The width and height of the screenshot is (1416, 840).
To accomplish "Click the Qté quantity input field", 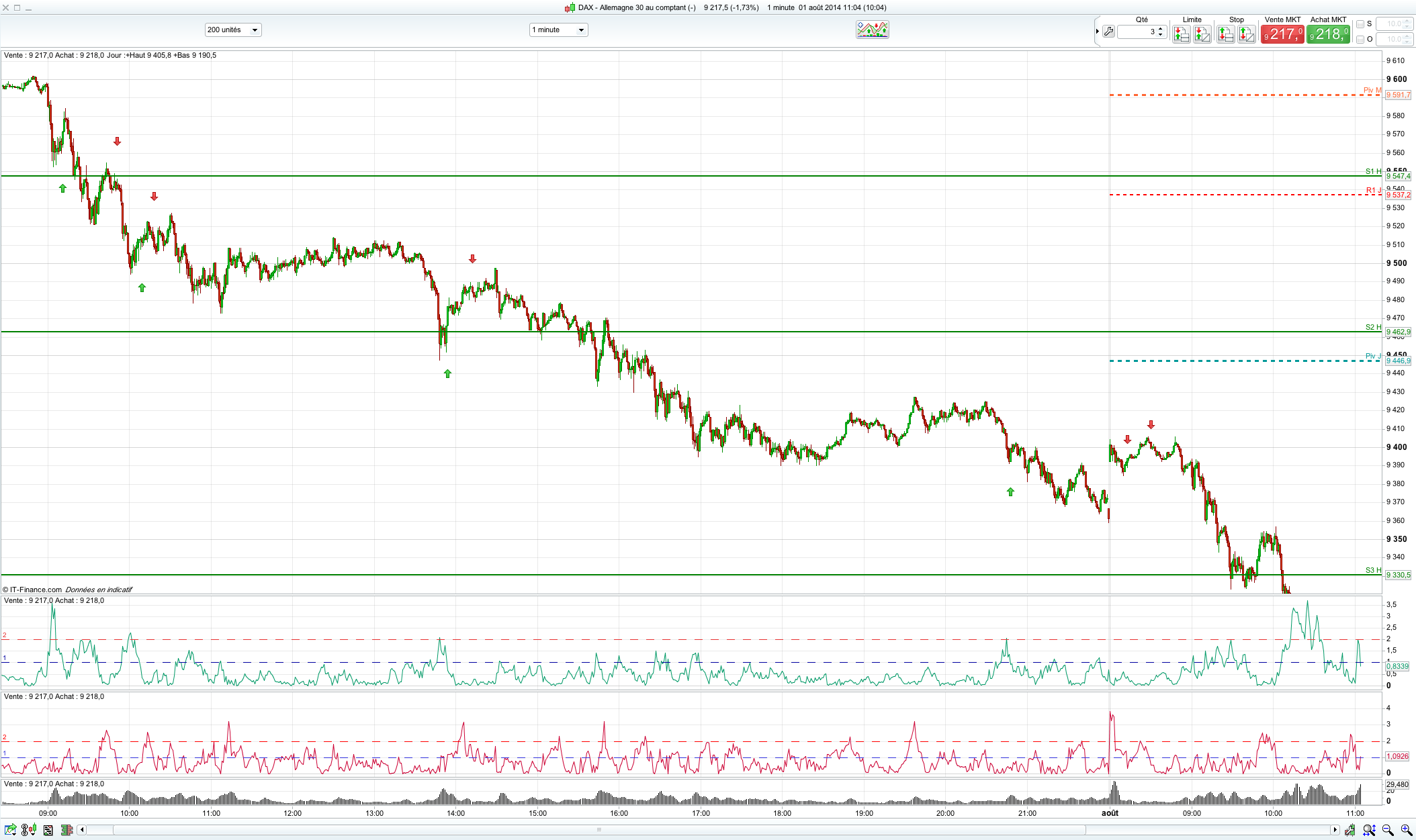I will tap(1137, 32).
